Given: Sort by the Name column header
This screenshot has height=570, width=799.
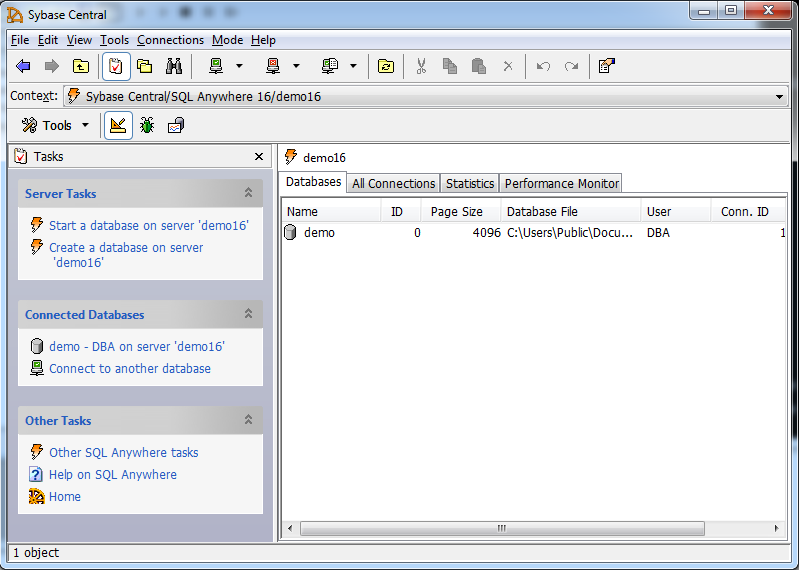Looking at the screenshot, I should pos(331,211).
